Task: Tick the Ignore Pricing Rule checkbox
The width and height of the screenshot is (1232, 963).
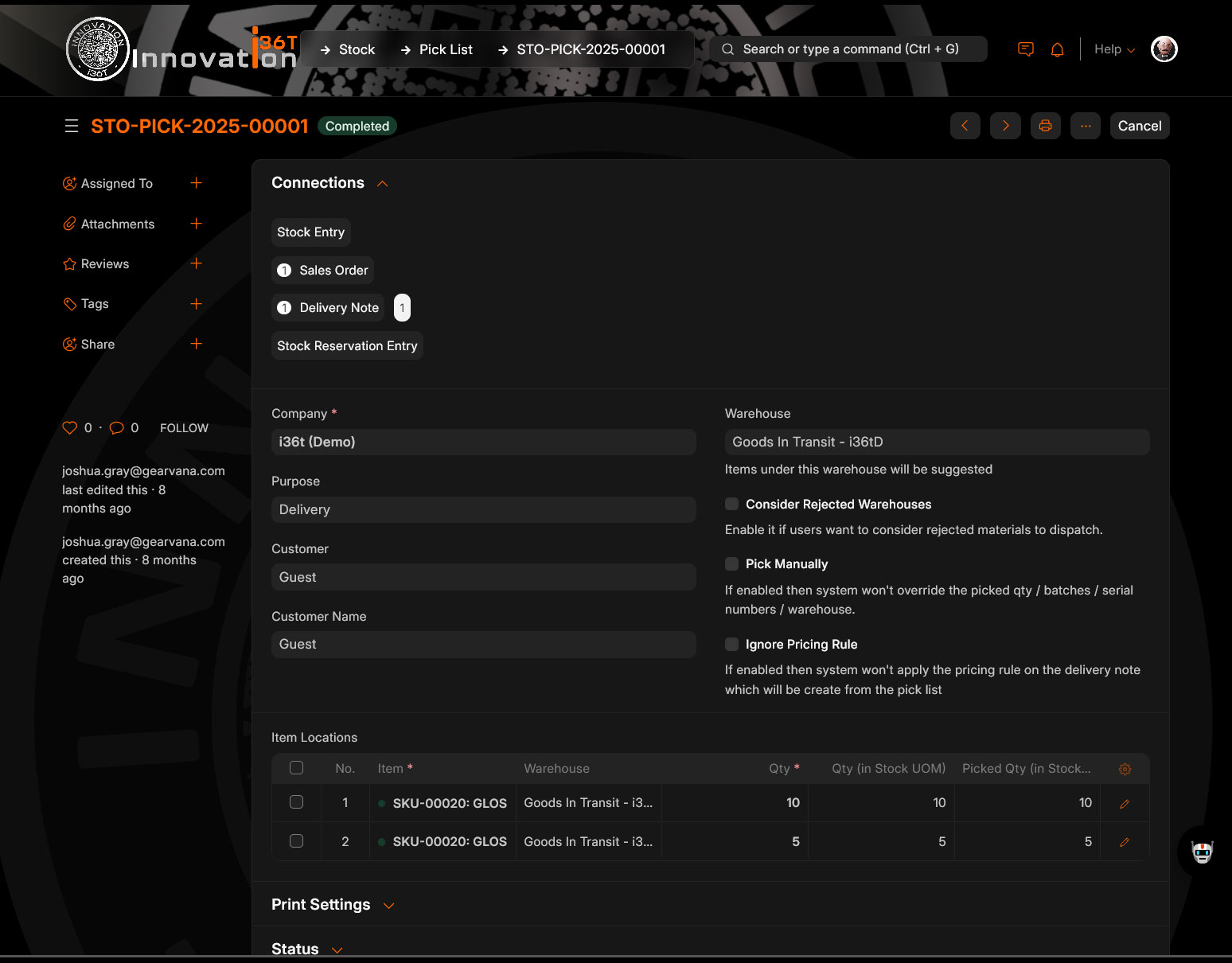Action: click(731, 644)
